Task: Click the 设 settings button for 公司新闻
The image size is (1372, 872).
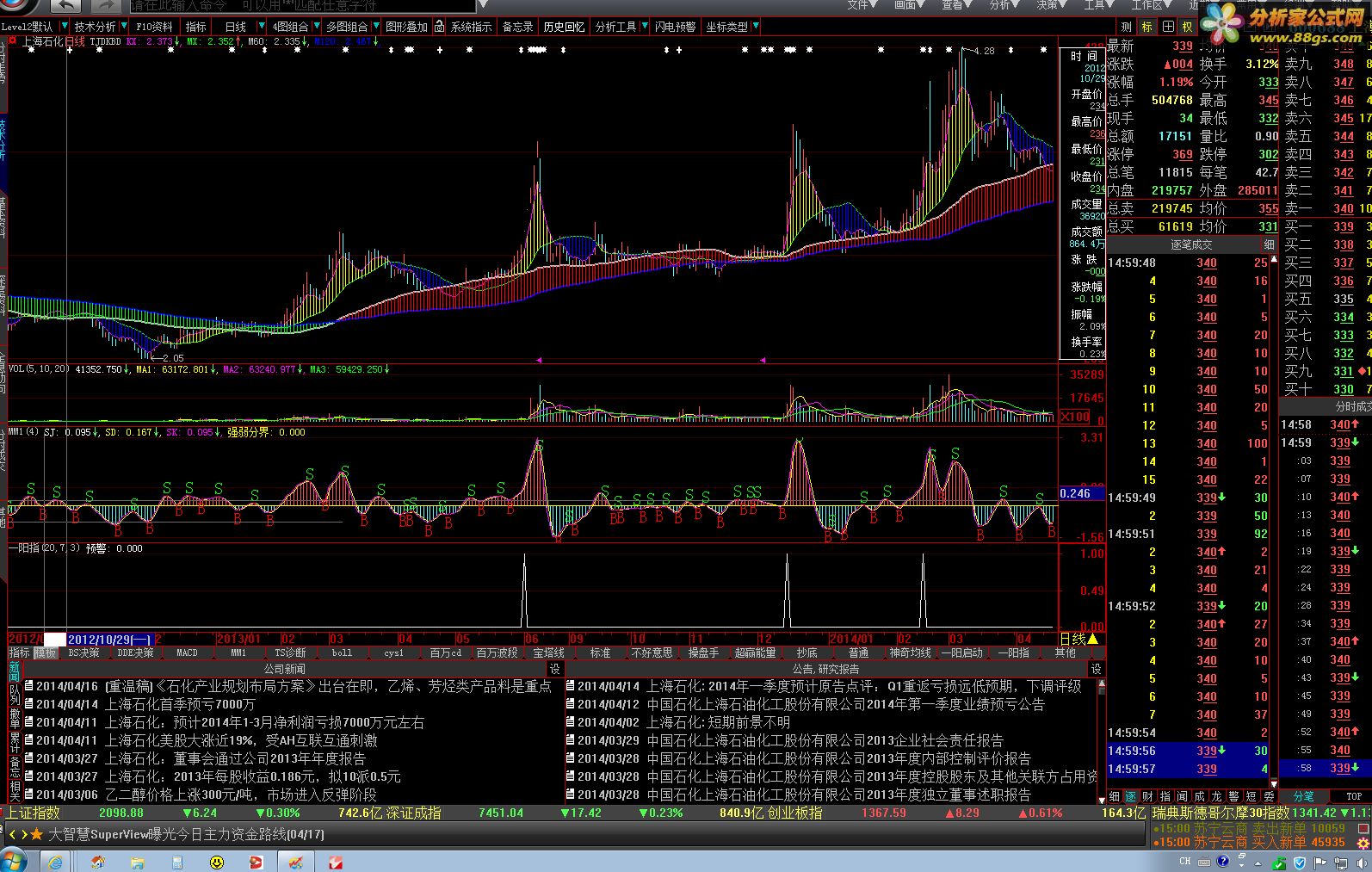Action: [x=555, y=669]
